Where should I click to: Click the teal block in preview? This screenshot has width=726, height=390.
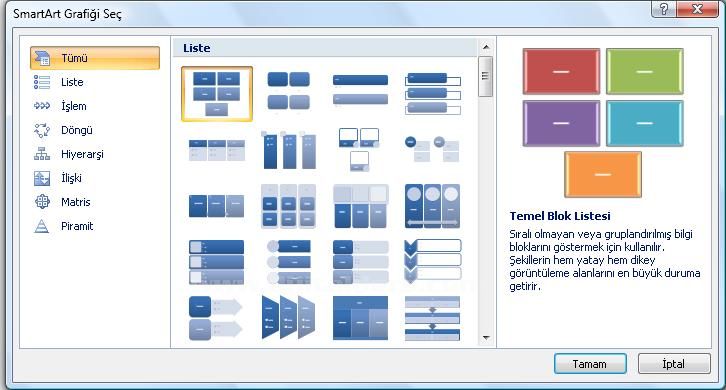coord(645,123)
